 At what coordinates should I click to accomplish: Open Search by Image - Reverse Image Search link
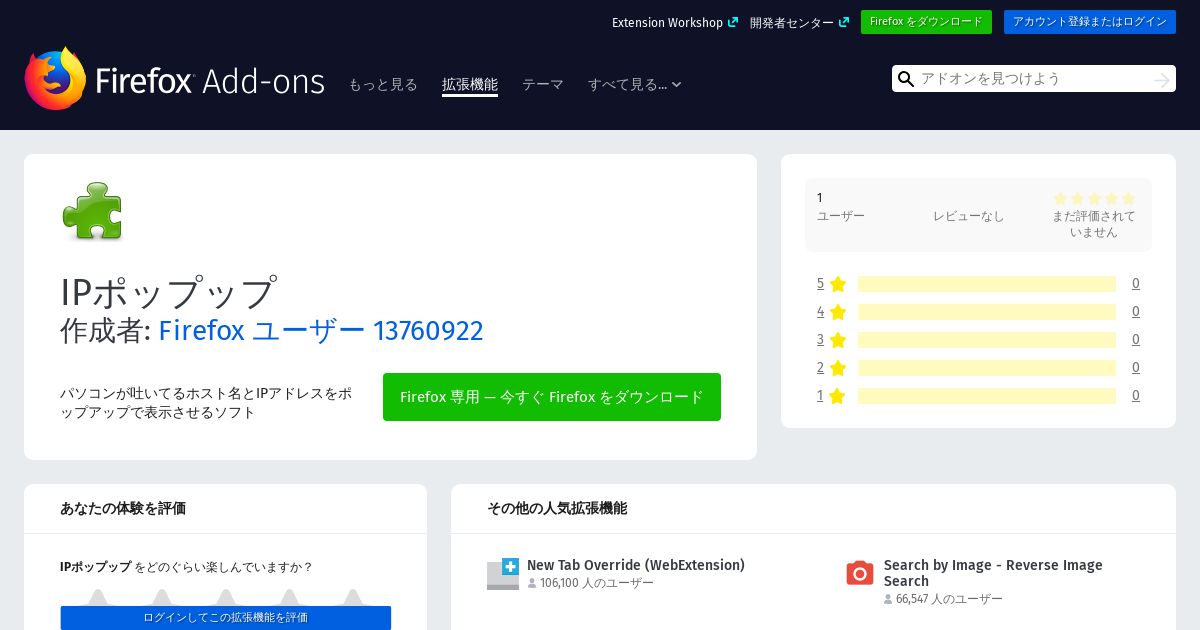[x=993, y=573]
